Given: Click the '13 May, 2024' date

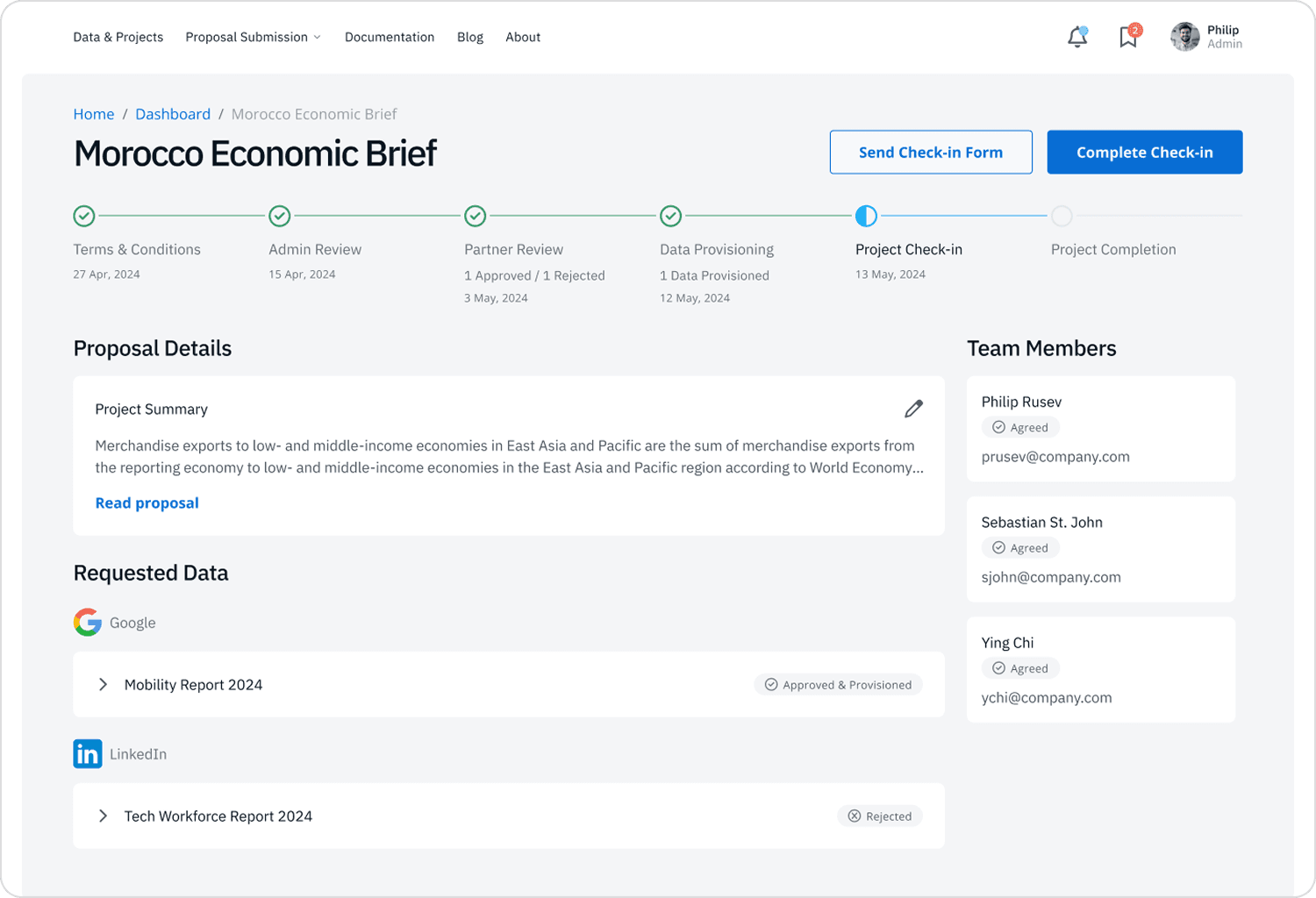Looking at the screenshot, I should coord(890,274).
